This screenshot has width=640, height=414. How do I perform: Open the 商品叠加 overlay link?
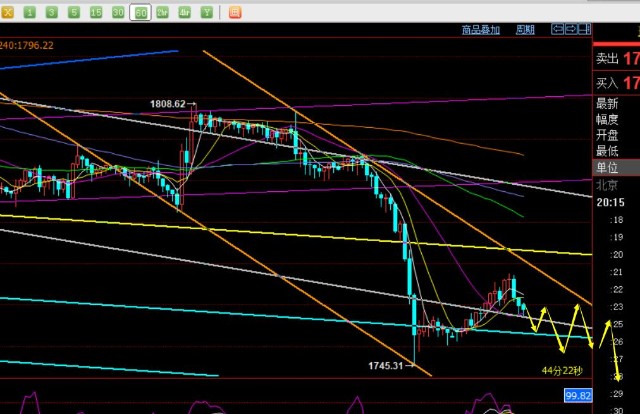point(482,30)
